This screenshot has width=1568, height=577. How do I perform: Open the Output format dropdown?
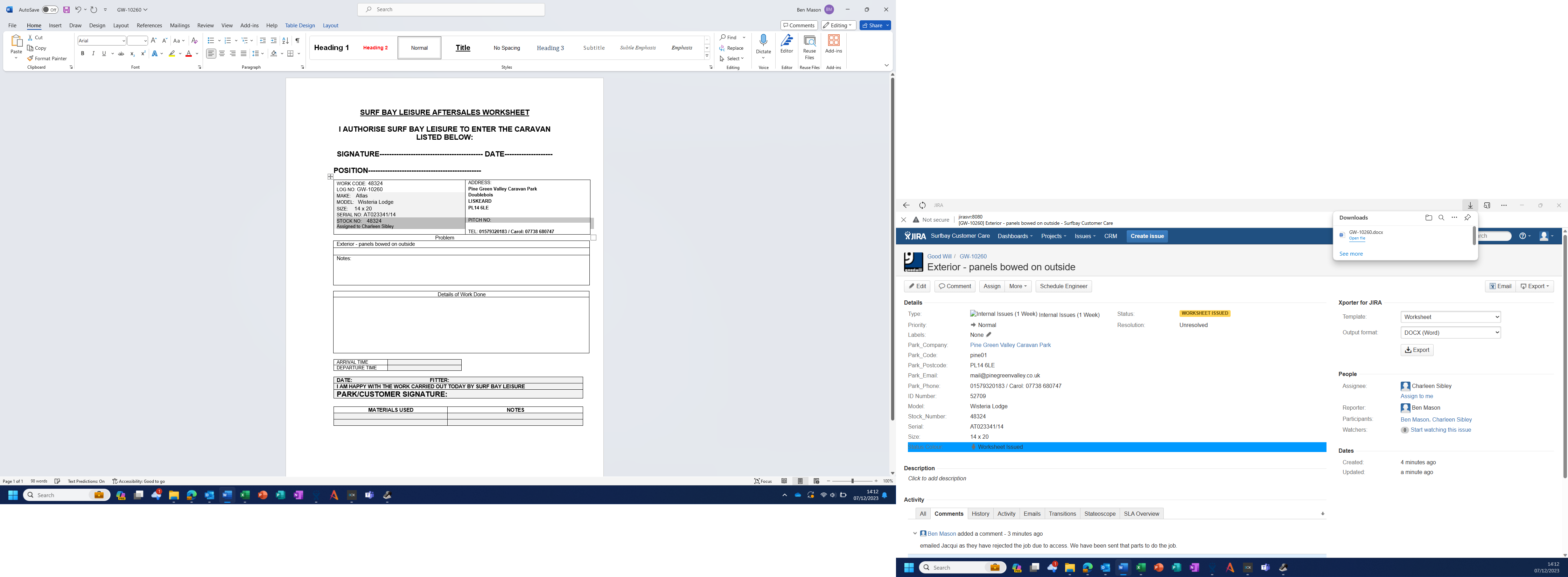[1450, 332]
